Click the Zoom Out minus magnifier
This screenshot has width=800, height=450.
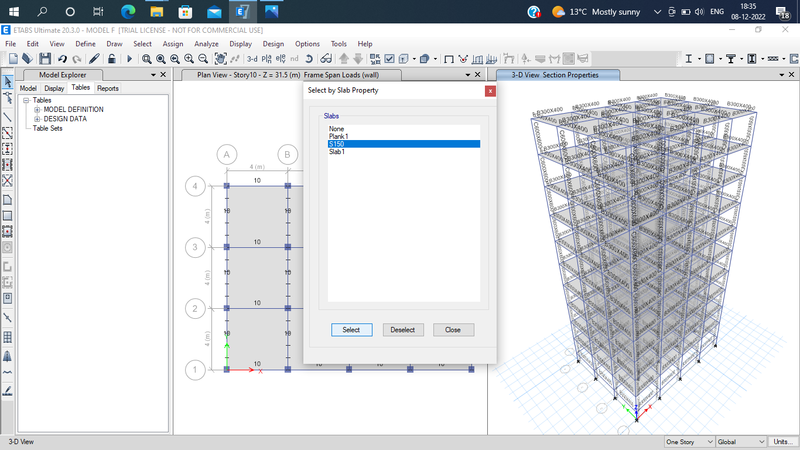coord(203,59)
